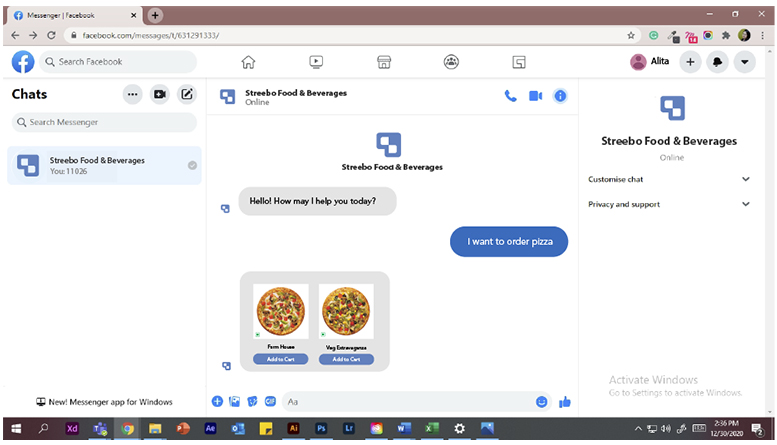Open the emoji picker in message box
Screen dimensions: 777x445
[541, 402]
